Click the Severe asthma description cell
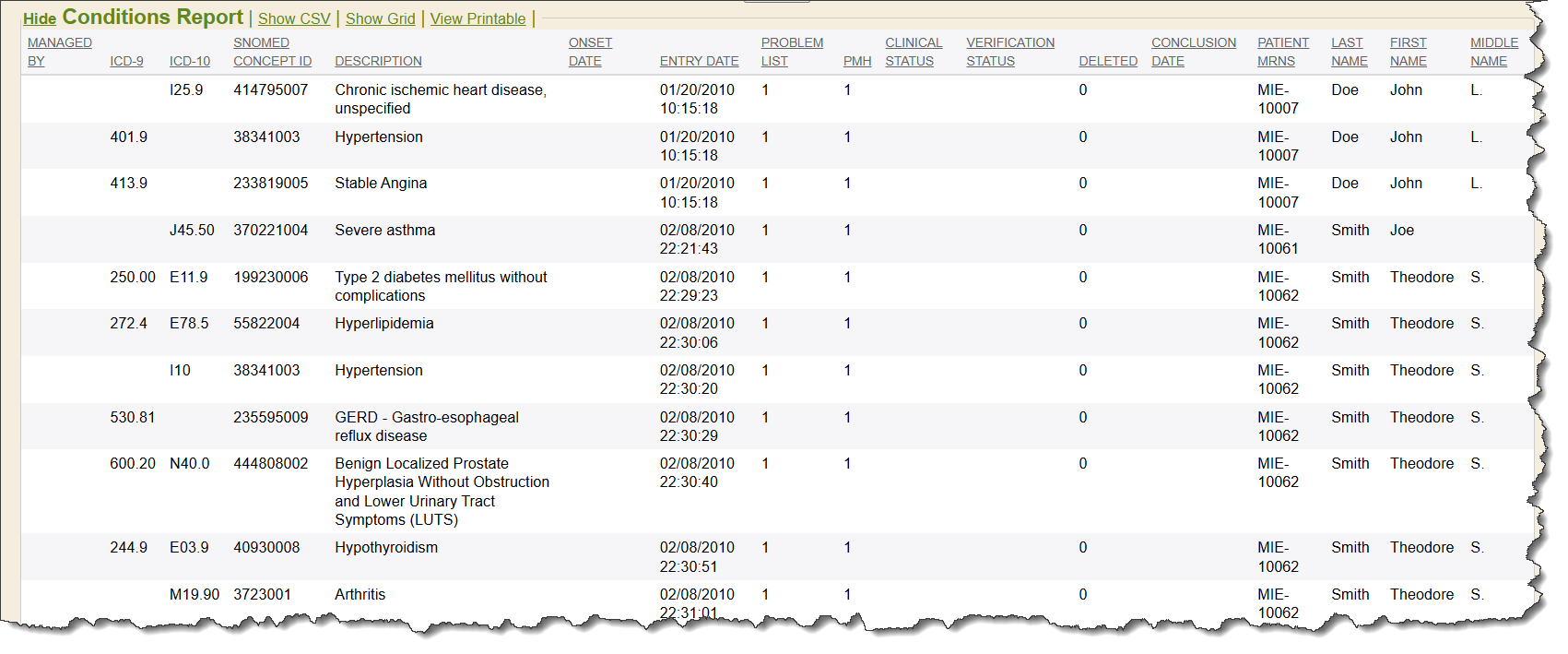1568x654 pixels. pyautogui.click(x=384, y=231)
